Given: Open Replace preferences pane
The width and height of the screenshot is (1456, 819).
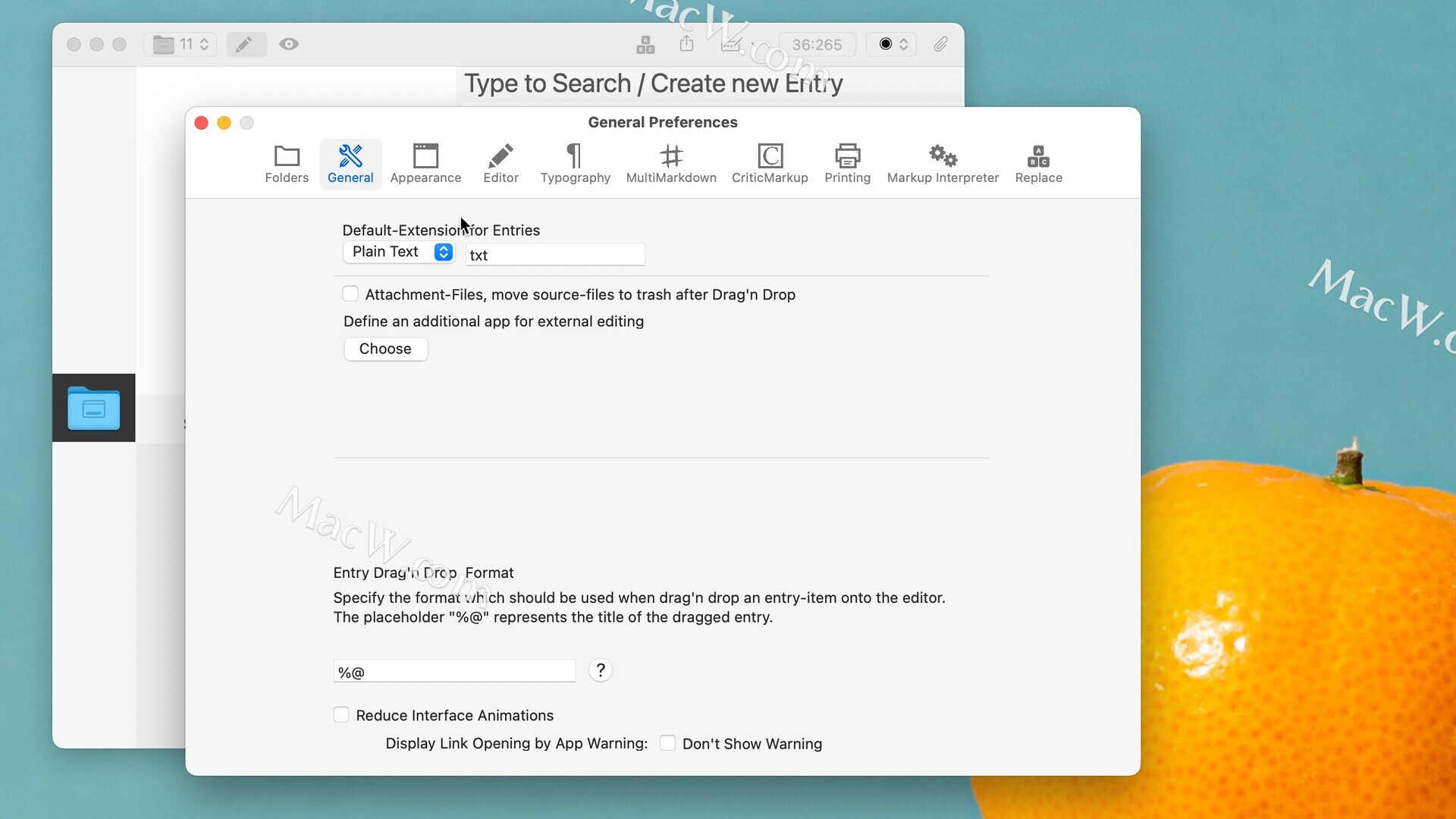Looking at the screenshot, I should coord(1038,164).
